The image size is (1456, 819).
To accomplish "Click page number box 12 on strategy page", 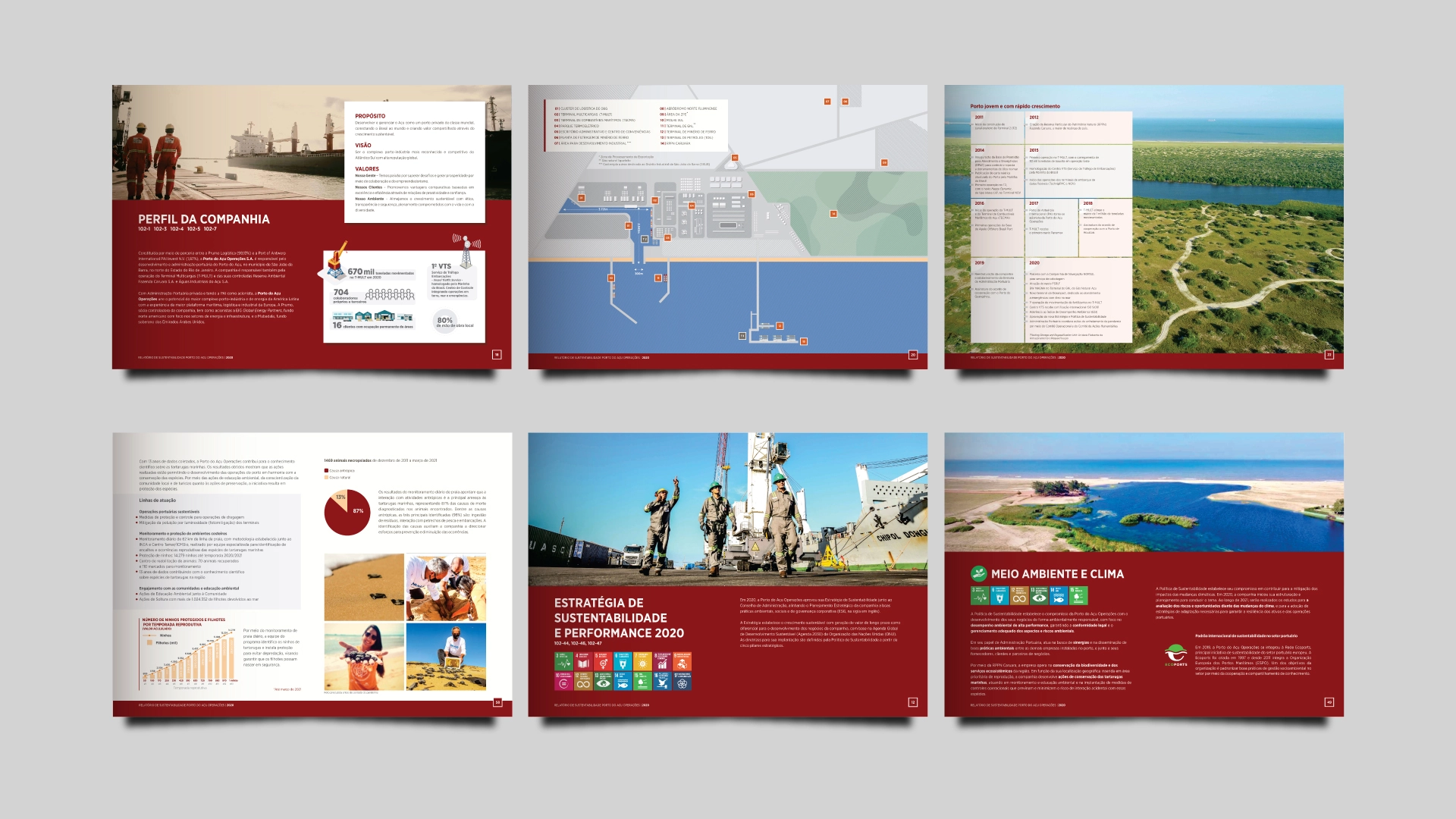I will (x=913, y=702).
